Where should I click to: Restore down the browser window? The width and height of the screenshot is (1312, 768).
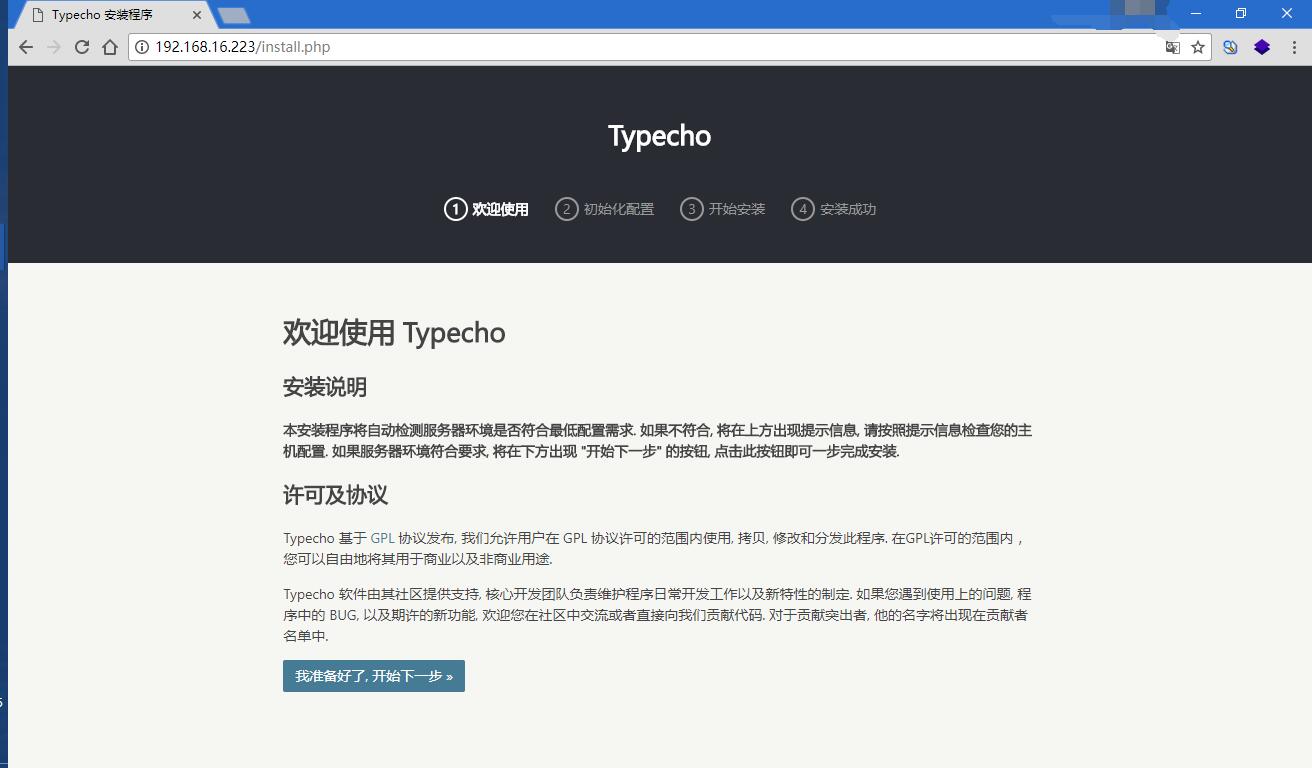(x=1241, y=13)
